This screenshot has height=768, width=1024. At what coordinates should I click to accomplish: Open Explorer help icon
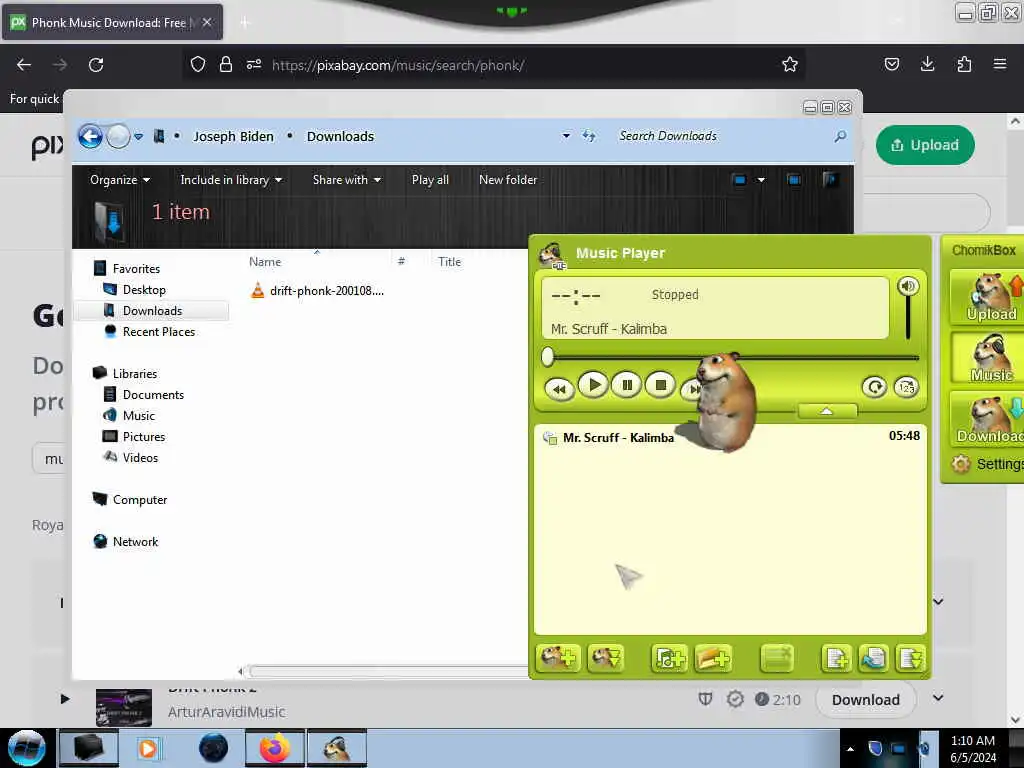[x=829, y=179]
